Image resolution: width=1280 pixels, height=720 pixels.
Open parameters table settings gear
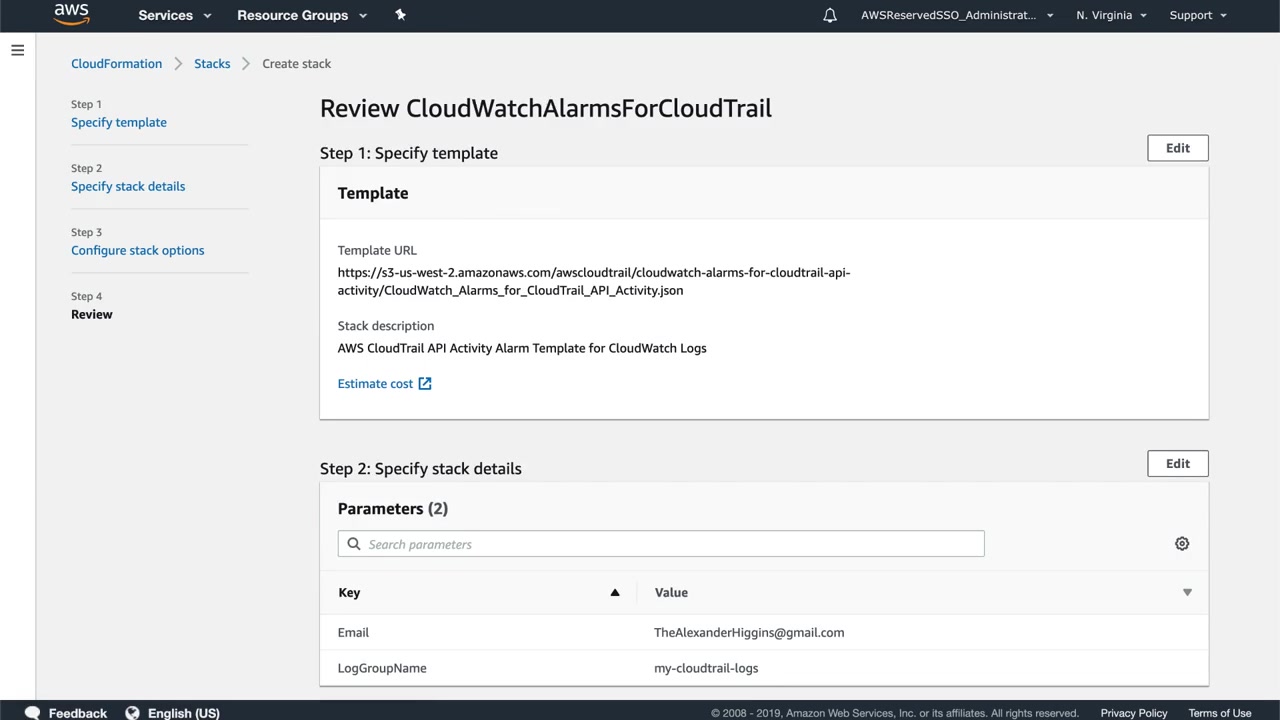1182,544
